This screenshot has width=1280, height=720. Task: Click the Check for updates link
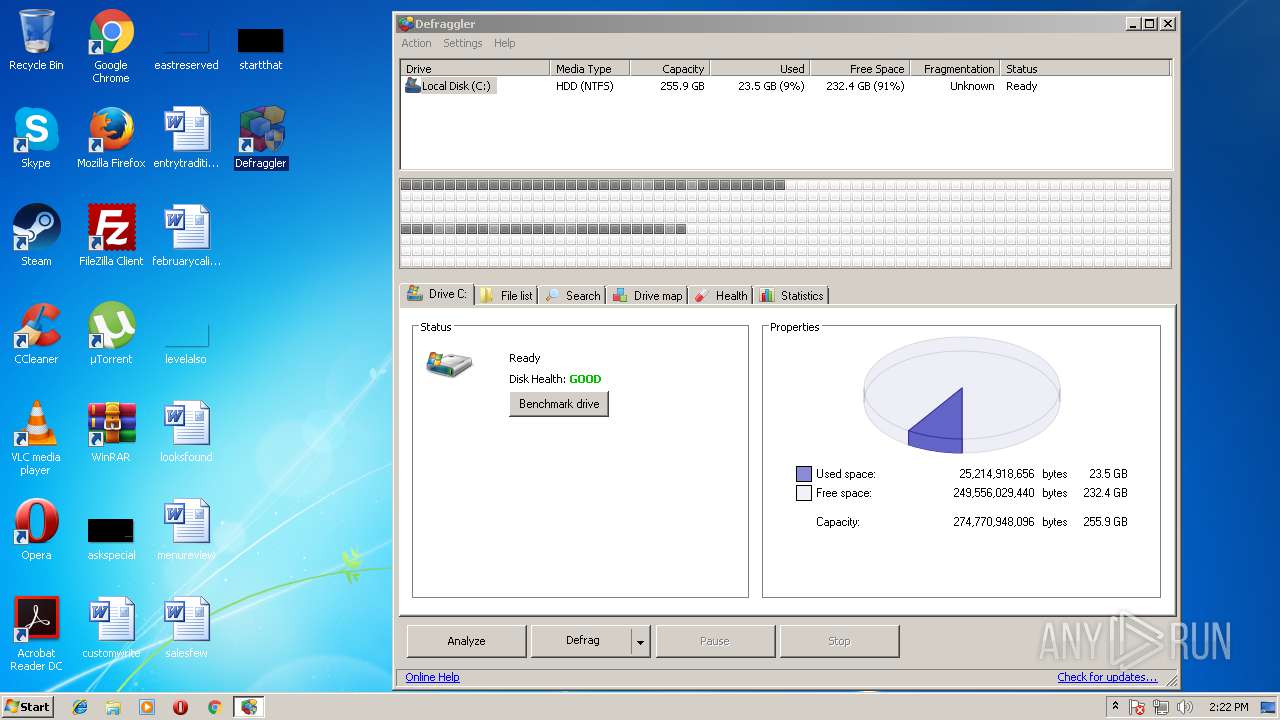tap(1107, 677)
